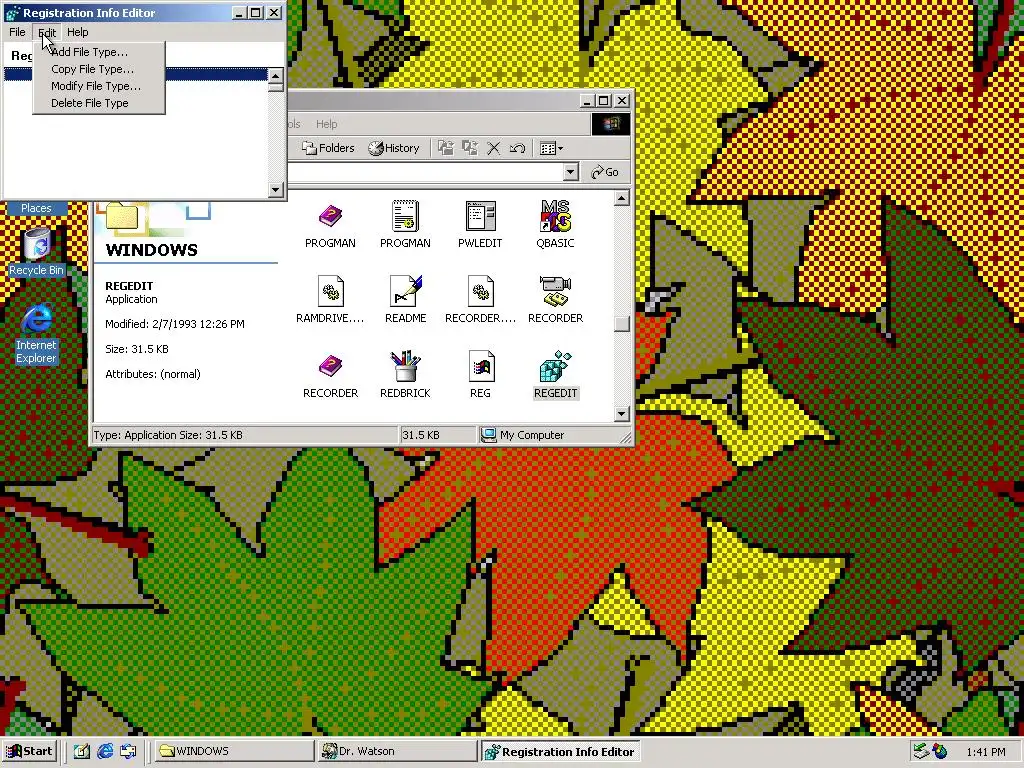
Task: Select the purple RECORDER help file icon
Action: pyautogui.click(x=330, y=366)
